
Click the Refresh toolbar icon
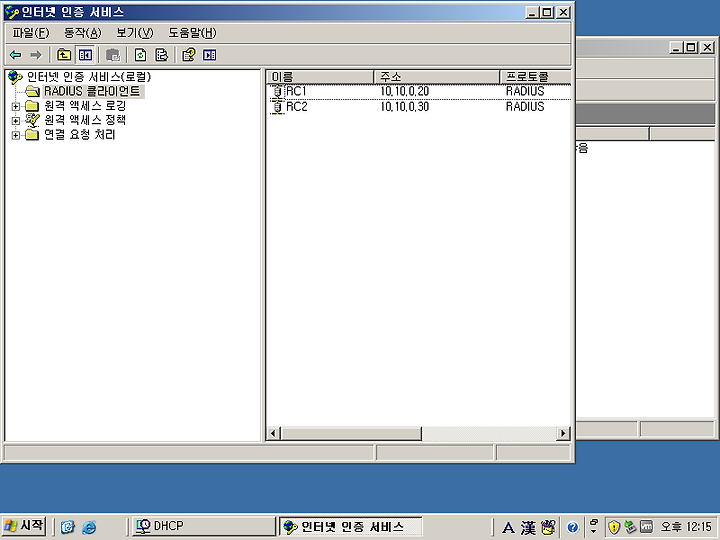pos(141,55)
